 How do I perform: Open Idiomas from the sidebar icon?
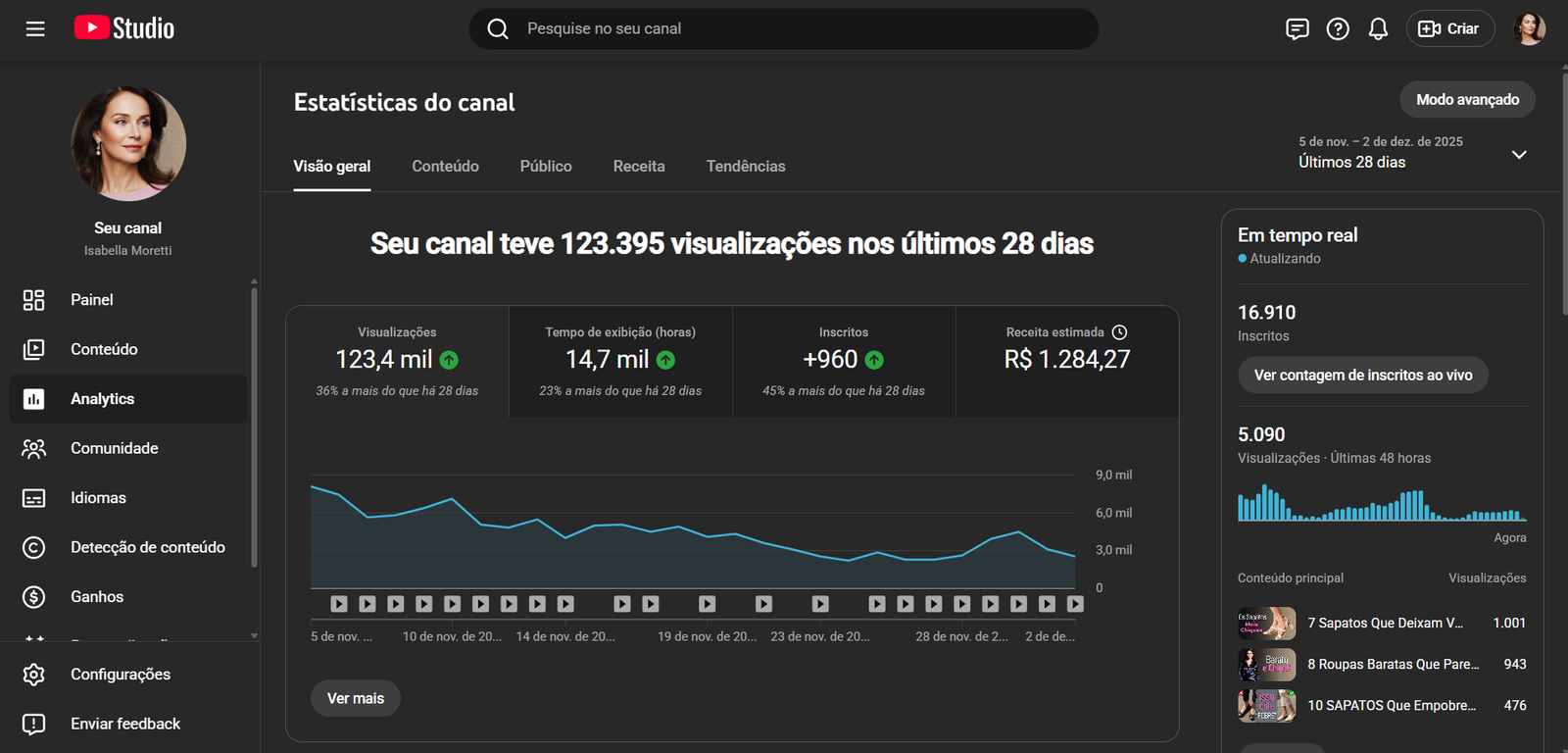33,498
